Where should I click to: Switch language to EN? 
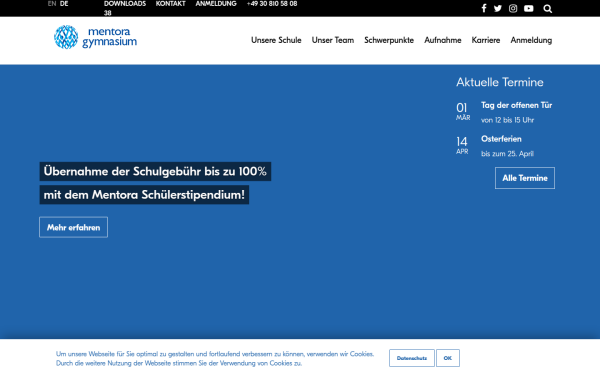click(x=52, y=4)
